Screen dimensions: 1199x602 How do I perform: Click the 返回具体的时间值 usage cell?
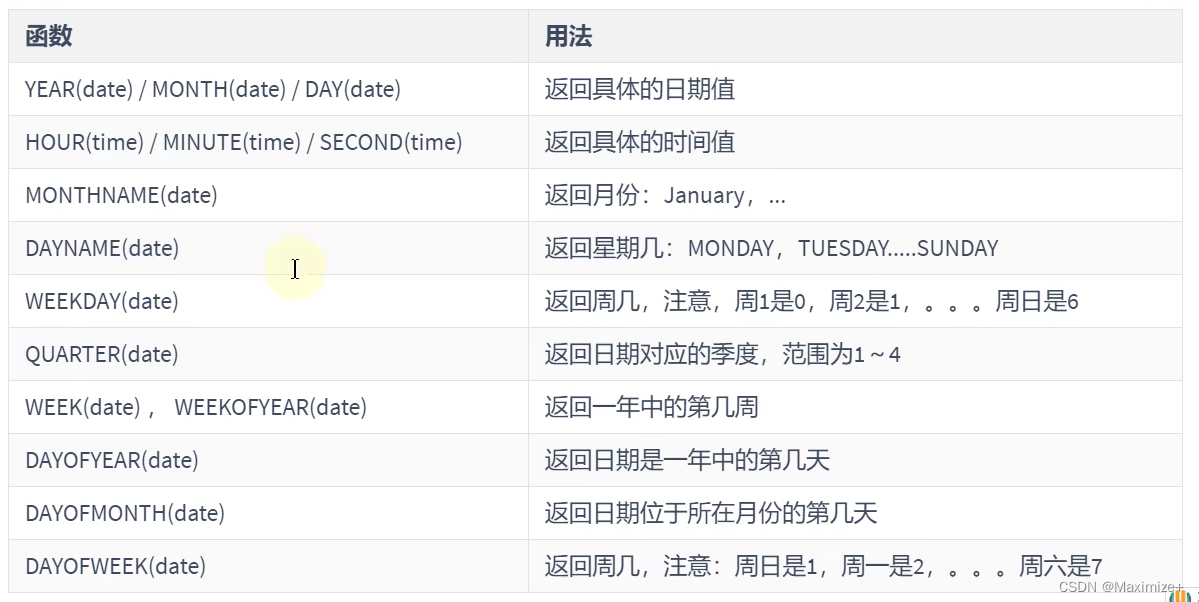tap(855, 142)
